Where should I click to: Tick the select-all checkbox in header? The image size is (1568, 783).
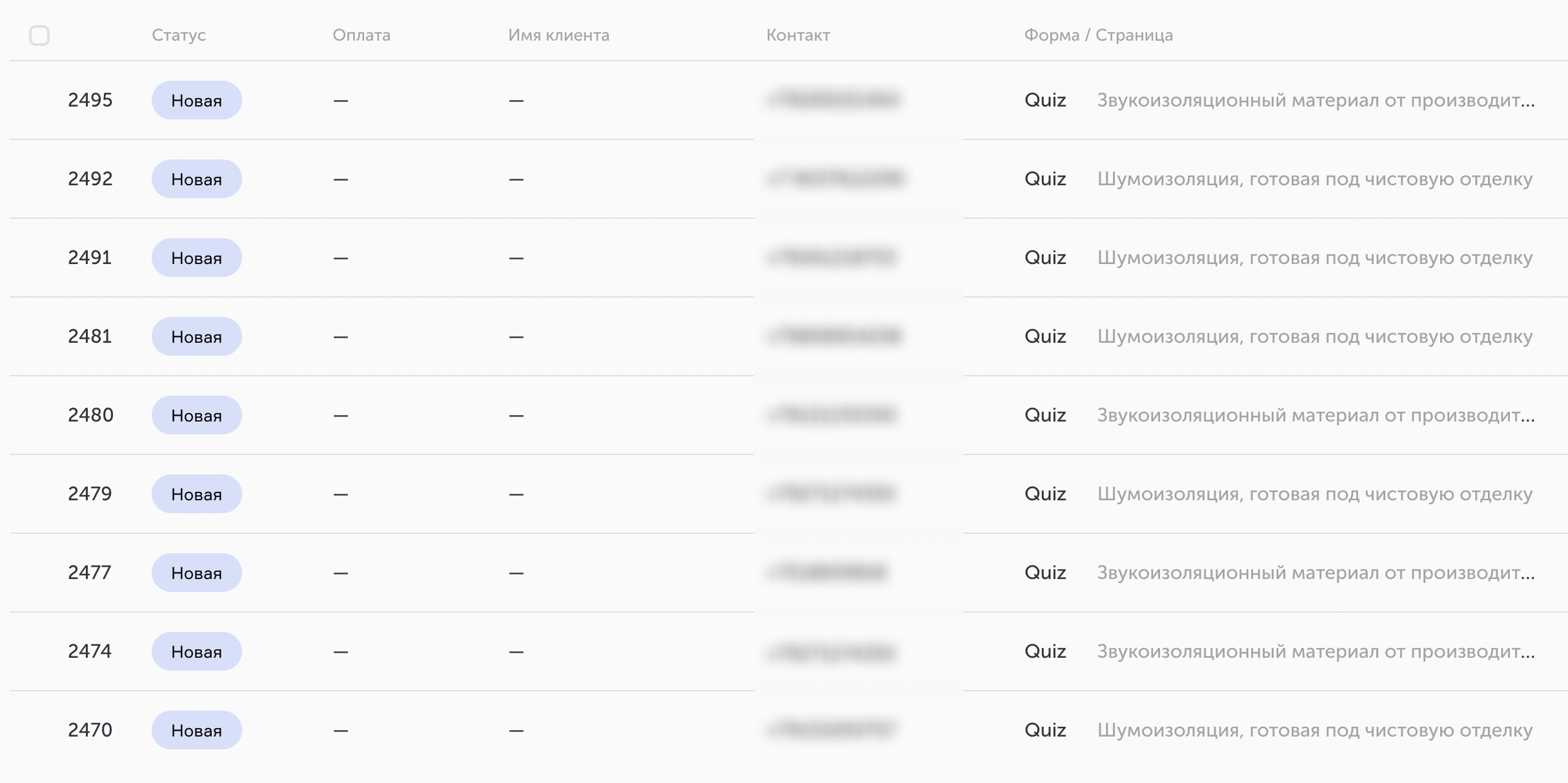[39, 36]
